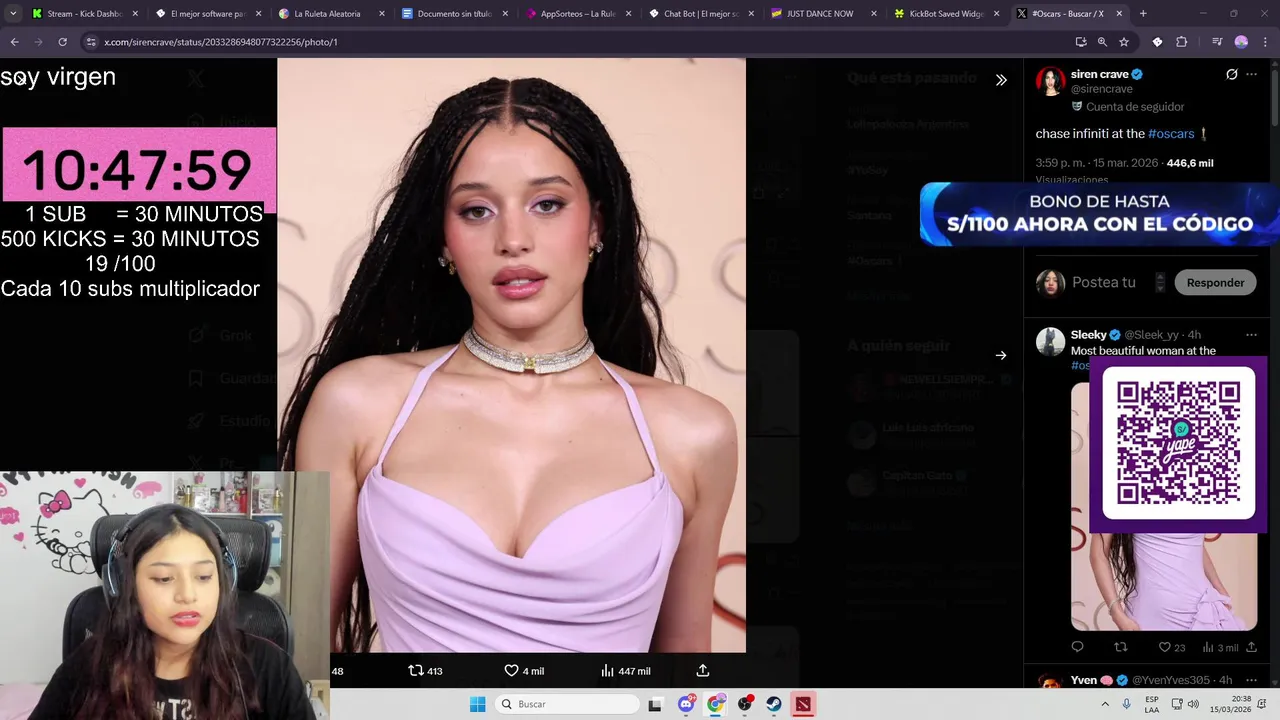Image resolution: width=1280 pixels, height=720 pixels.
Task: Click the post timestamp 3:59 p. m. · 15 mar. 2026
Action: click(1097, 163)
